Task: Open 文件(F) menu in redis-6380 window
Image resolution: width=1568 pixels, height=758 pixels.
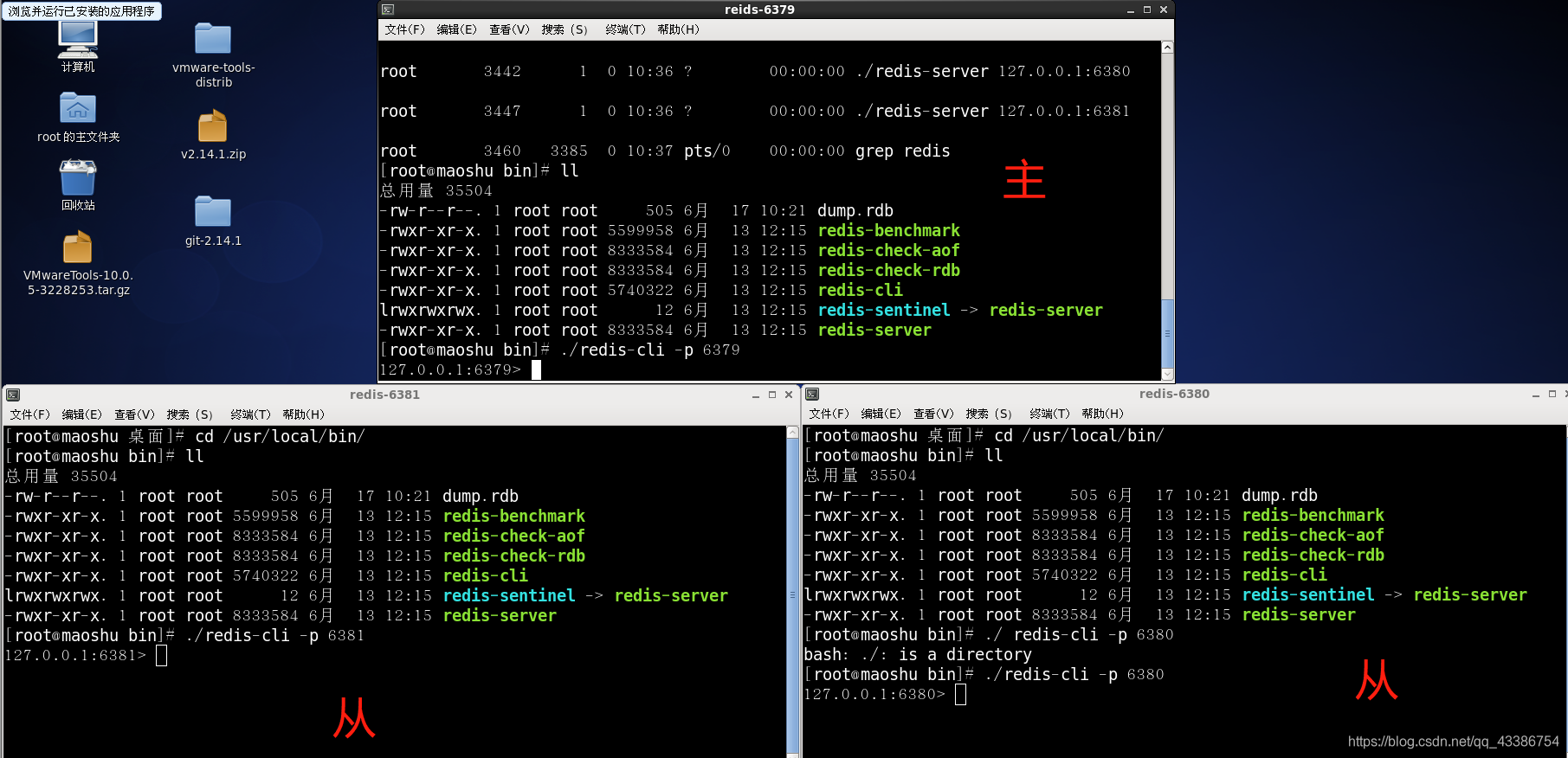Action: pyautogui.click(x=829, y=414)
